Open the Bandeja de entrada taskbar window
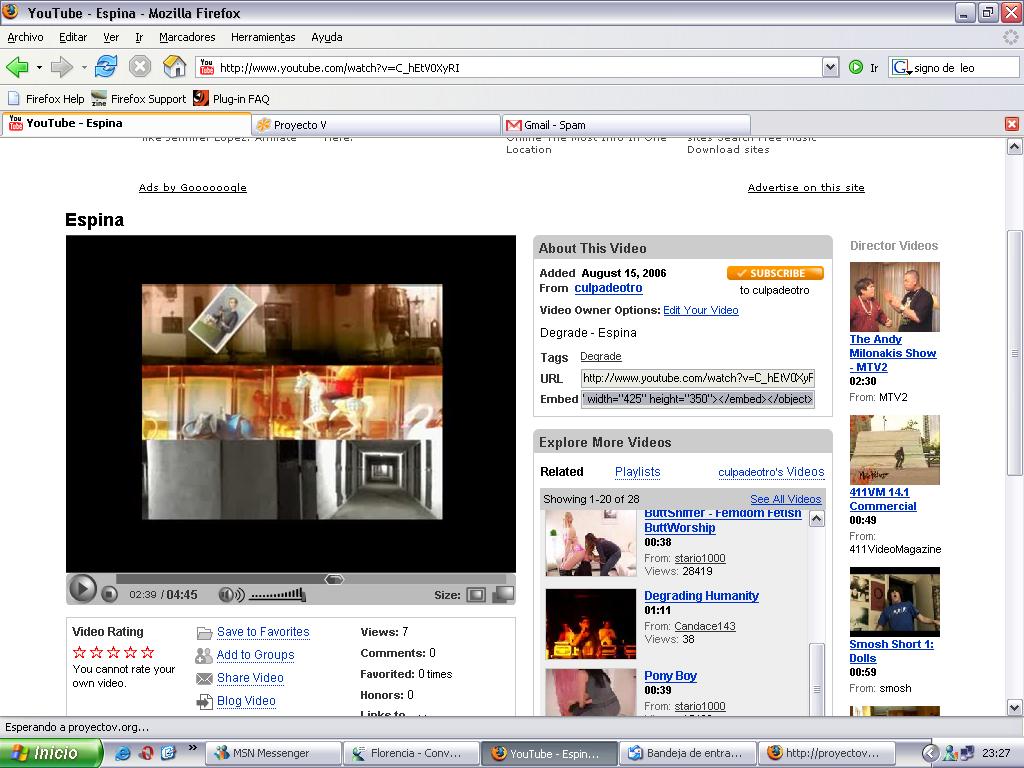This screenshot has width=1024, height=768. [688, 753]
